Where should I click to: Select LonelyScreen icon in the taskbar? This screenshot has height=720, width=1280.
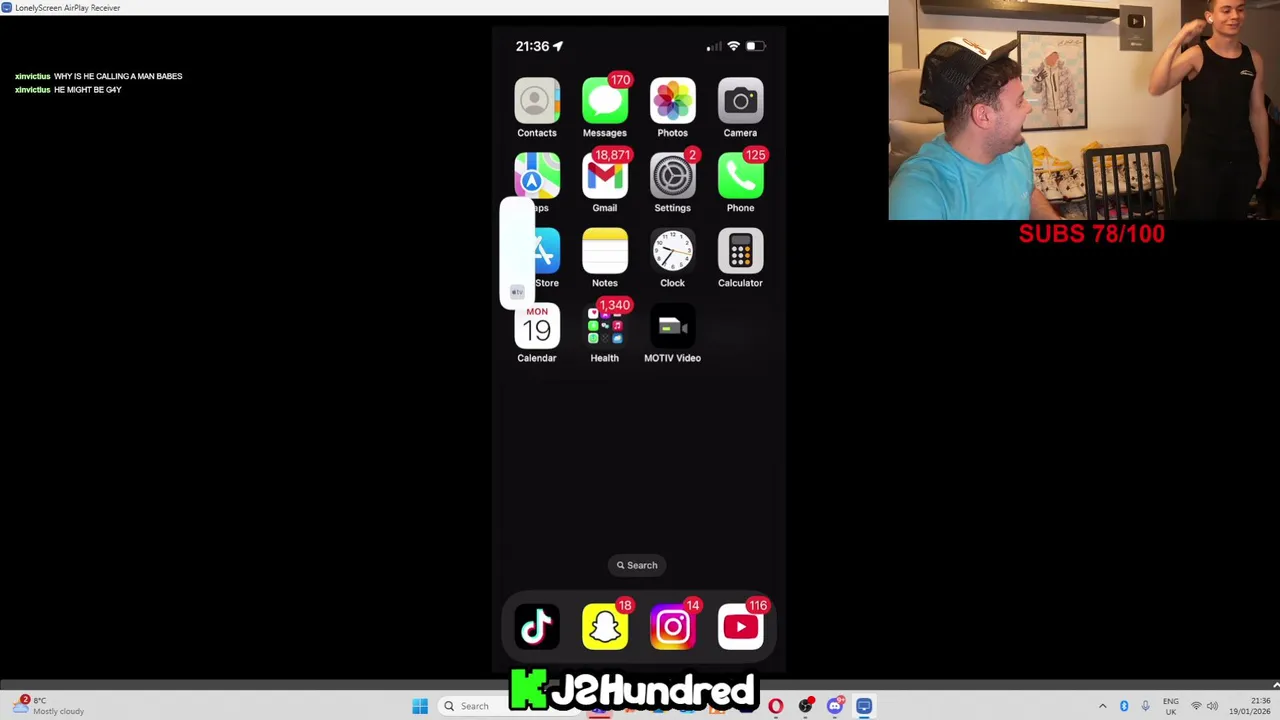coord(864,706)
